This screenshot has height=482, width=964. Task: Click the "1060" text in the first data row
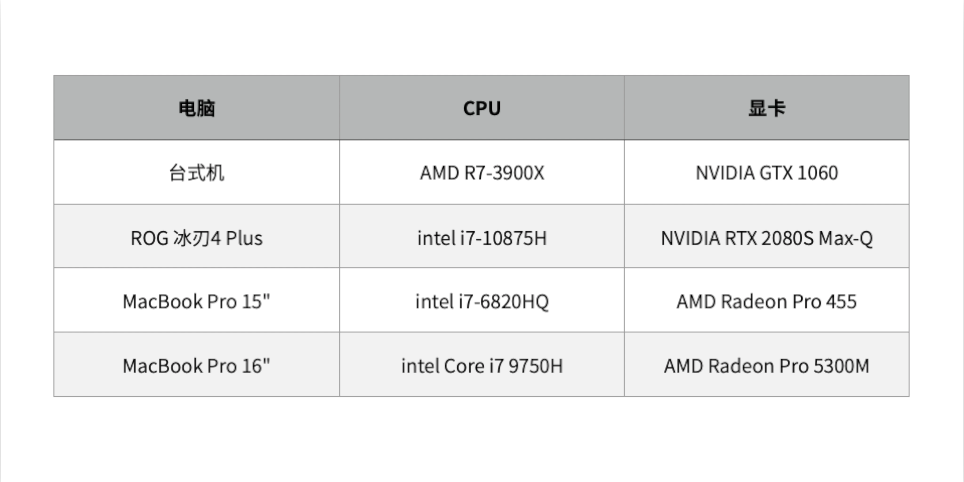click(x=818, y=173)
